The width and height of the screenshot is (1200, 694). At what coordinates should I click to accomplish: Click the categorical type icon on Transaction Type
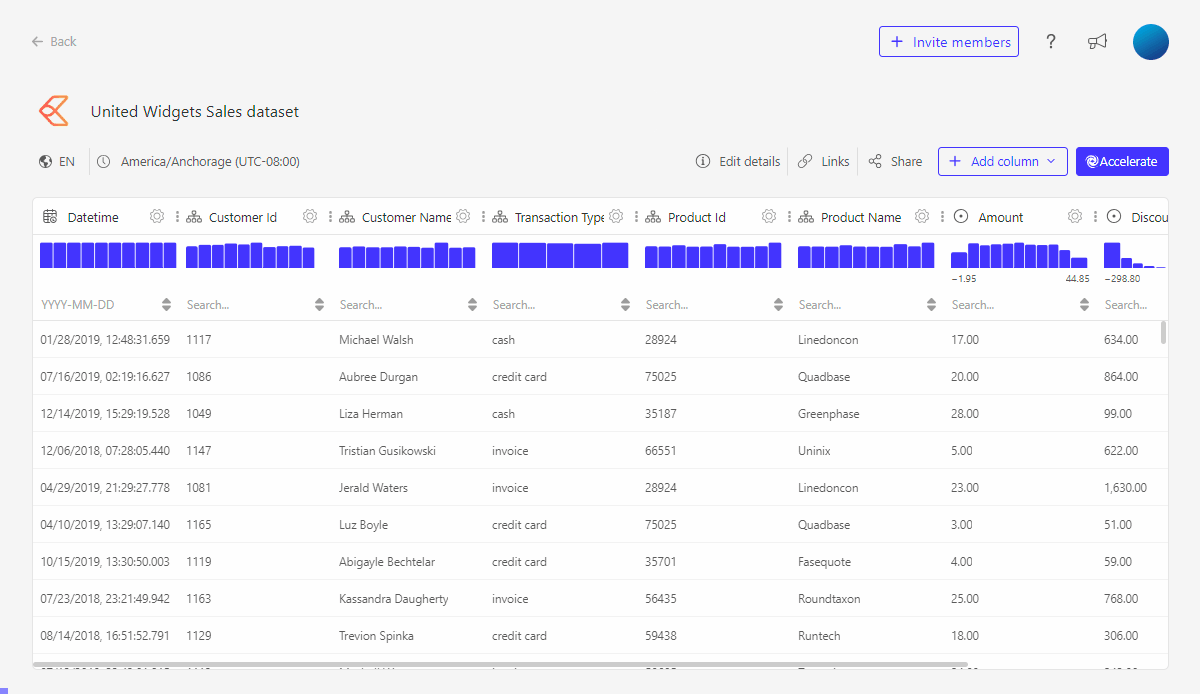pos(499,216)
